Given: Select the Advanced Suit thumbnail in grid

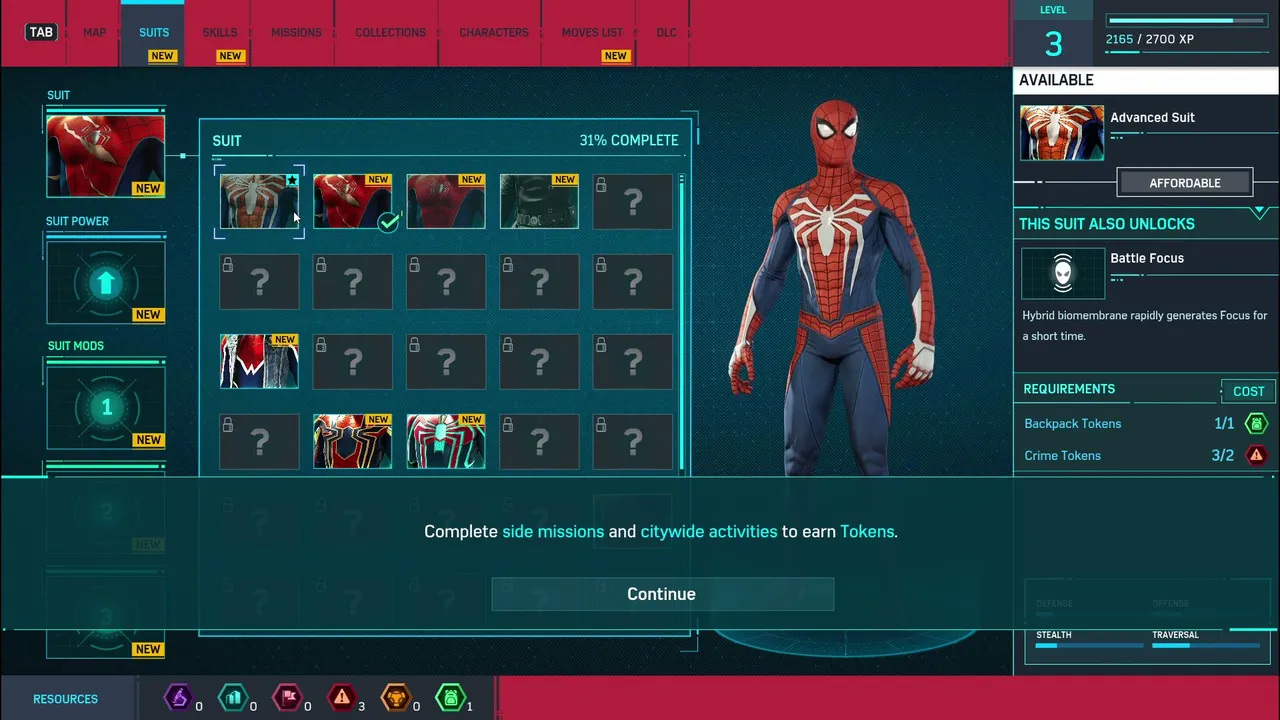Looking at the screenshot, I should click(259, 201).
